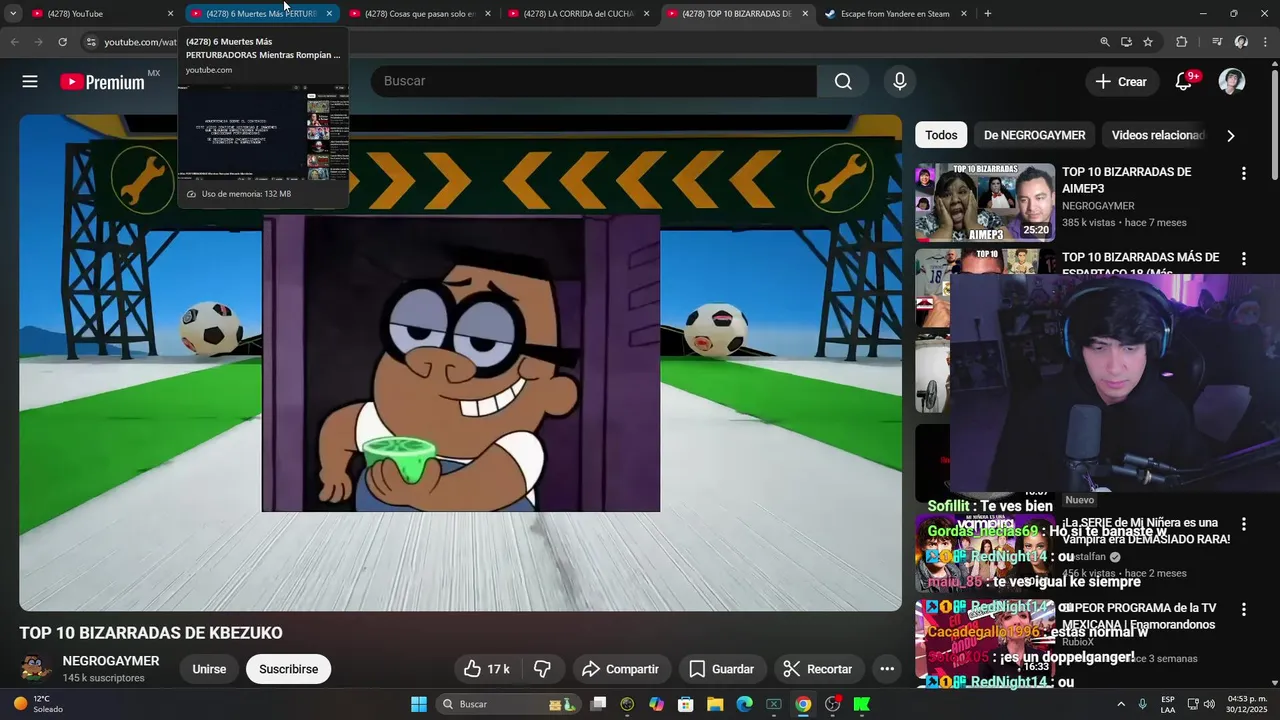This screenshot has width=1280, height=720.
Task: Show hidden system tray icons
Action: point(1120,704)
